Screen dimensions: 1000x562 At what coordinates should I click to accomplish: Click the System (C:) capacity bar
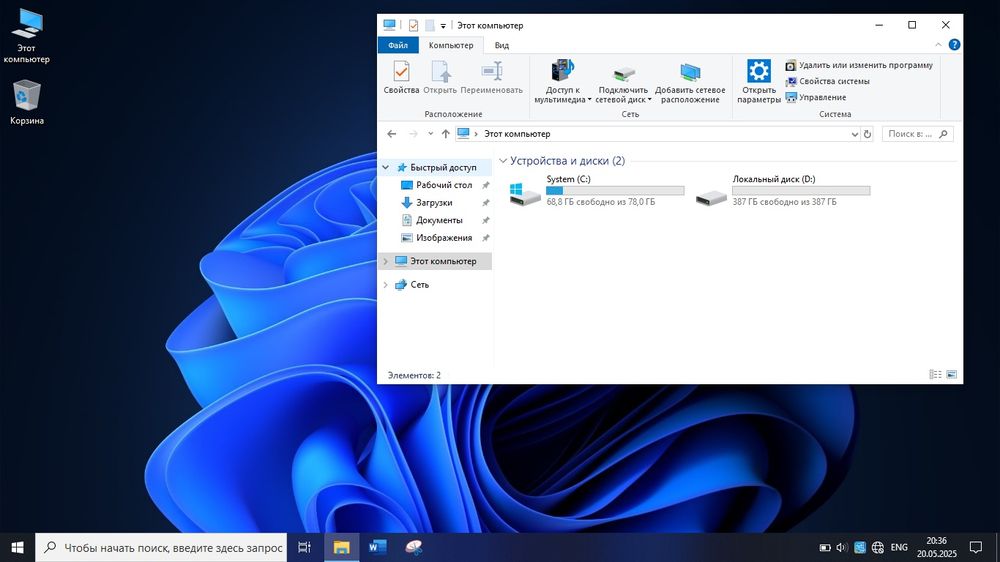(615, 190)
